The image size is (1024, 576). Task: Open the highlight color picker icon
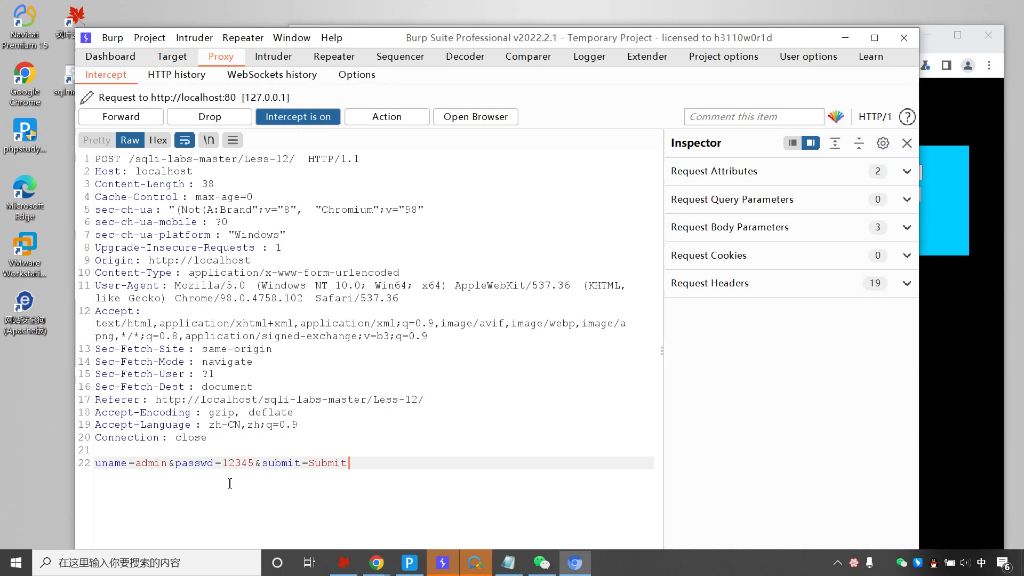pyautogui.click(x=836, y=117)
